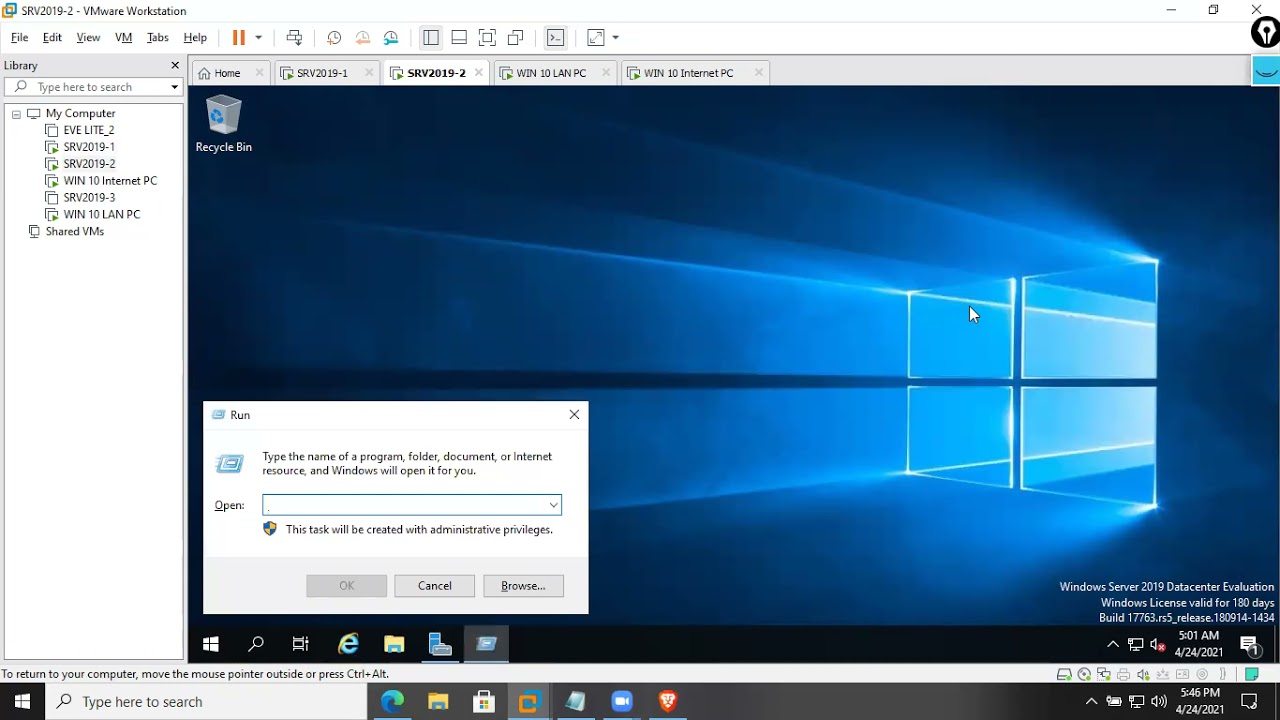Screen dimensions: 1280x720
Task: Select Shared VMs in the library
Action: pyautogui.click(x=66, y=232)
